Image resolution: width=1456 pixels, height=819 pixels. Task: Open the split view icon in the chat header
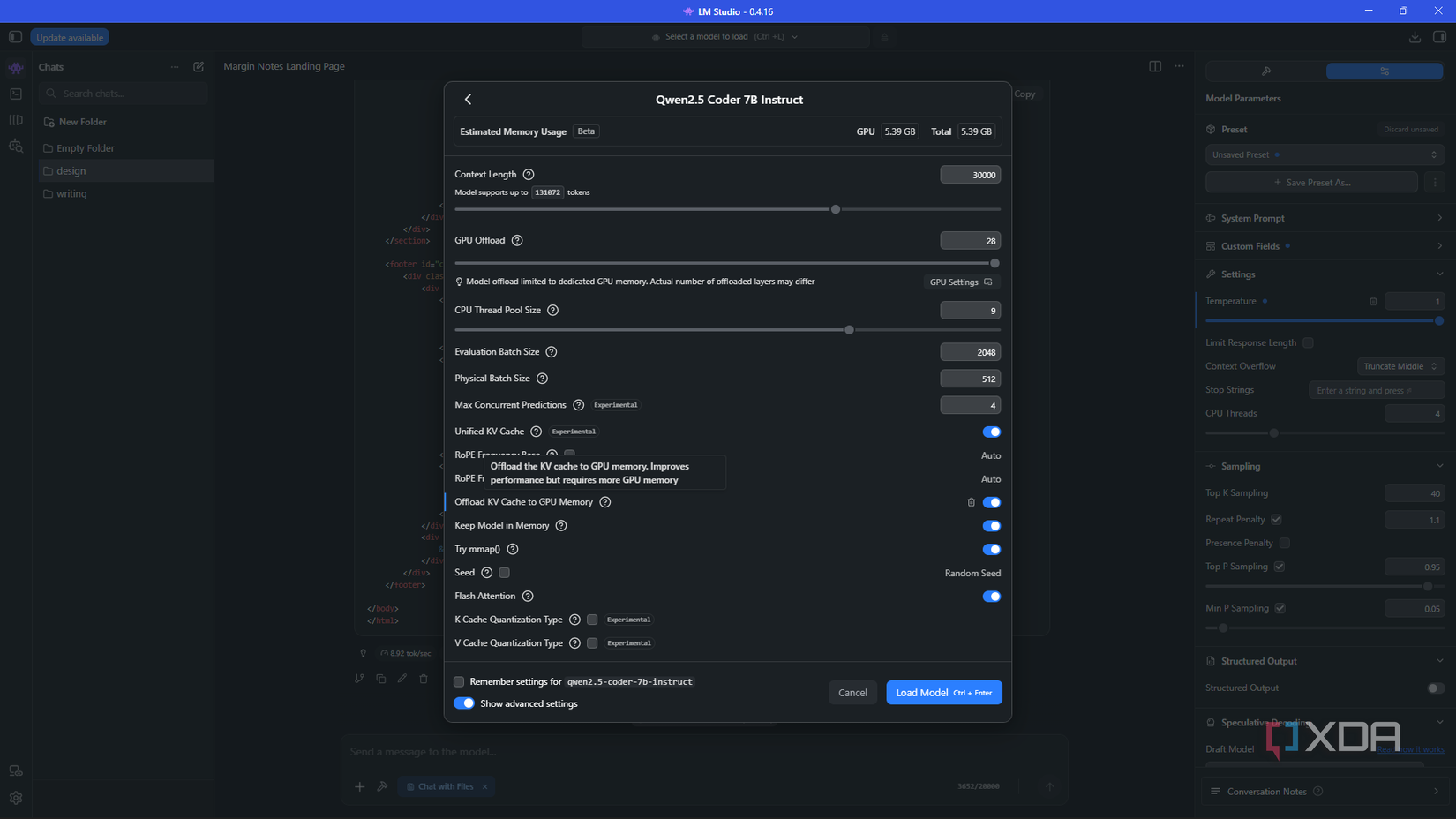[x=1155, y=66]
